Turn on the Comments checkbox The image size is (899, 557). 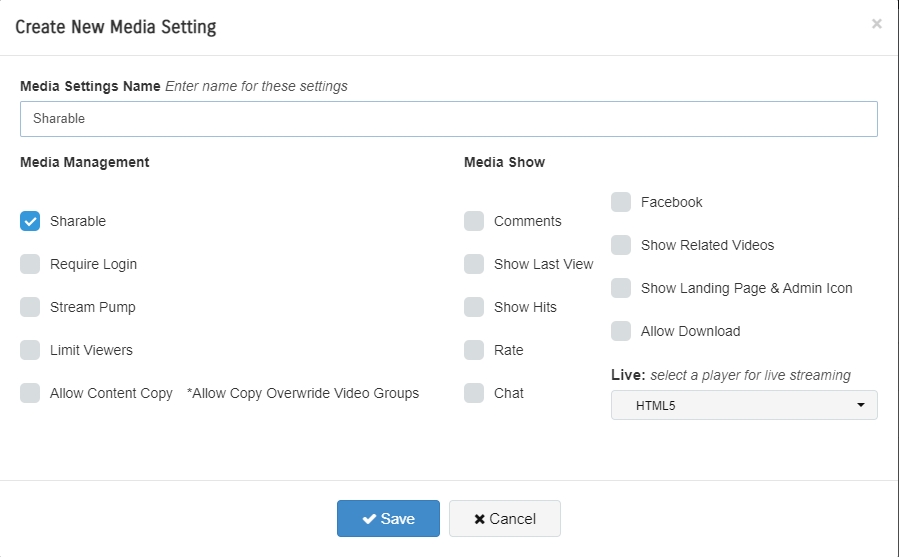(x=474, y=221)
